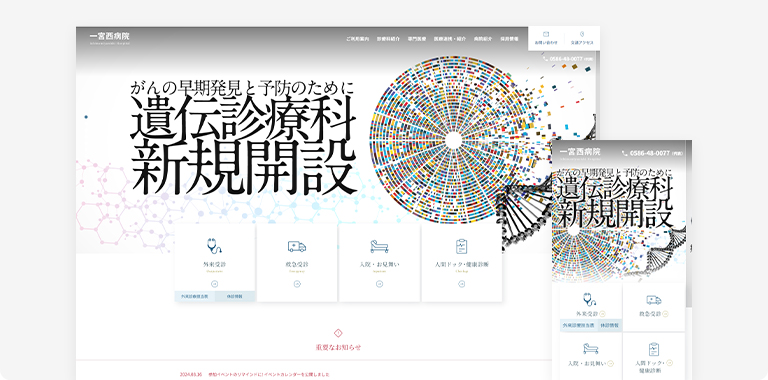Tap the stethoscope icon in mobile view
The width and height of the screenshot is (768, 380).
coord(590,299)
